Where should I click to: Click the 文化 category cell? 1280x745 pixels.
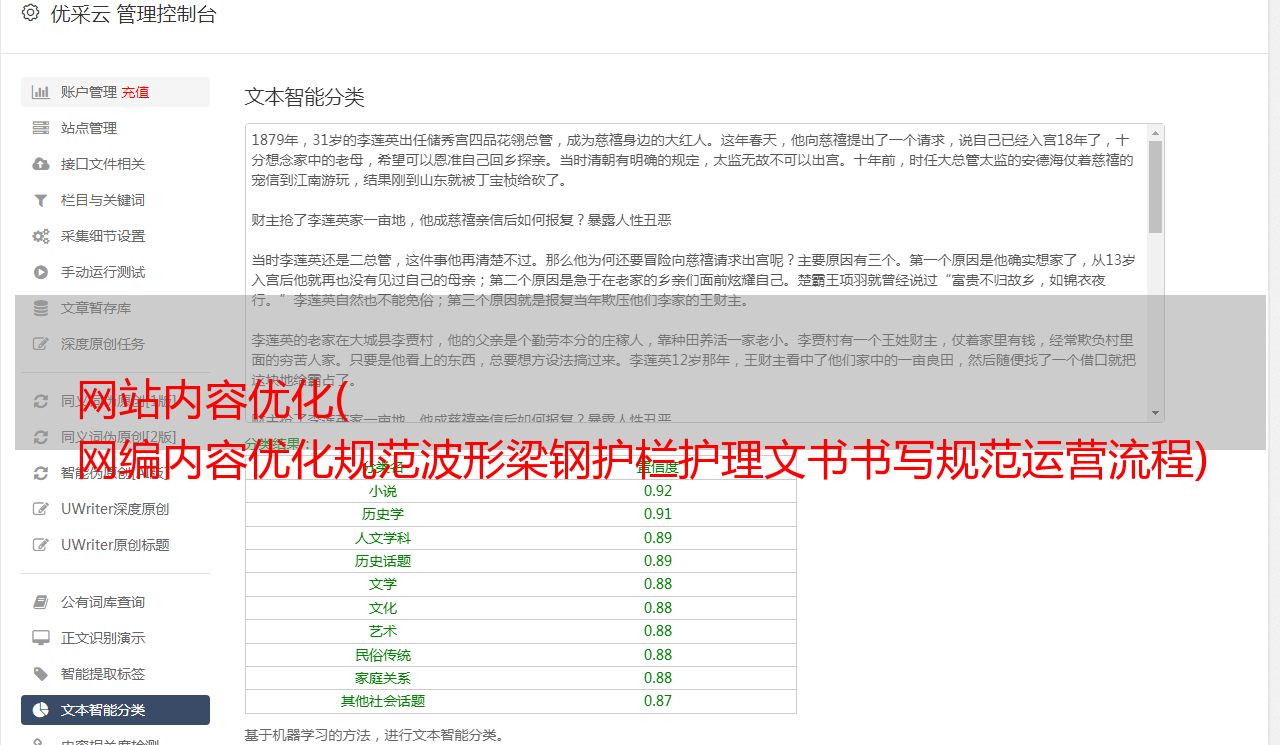[383, 608]
